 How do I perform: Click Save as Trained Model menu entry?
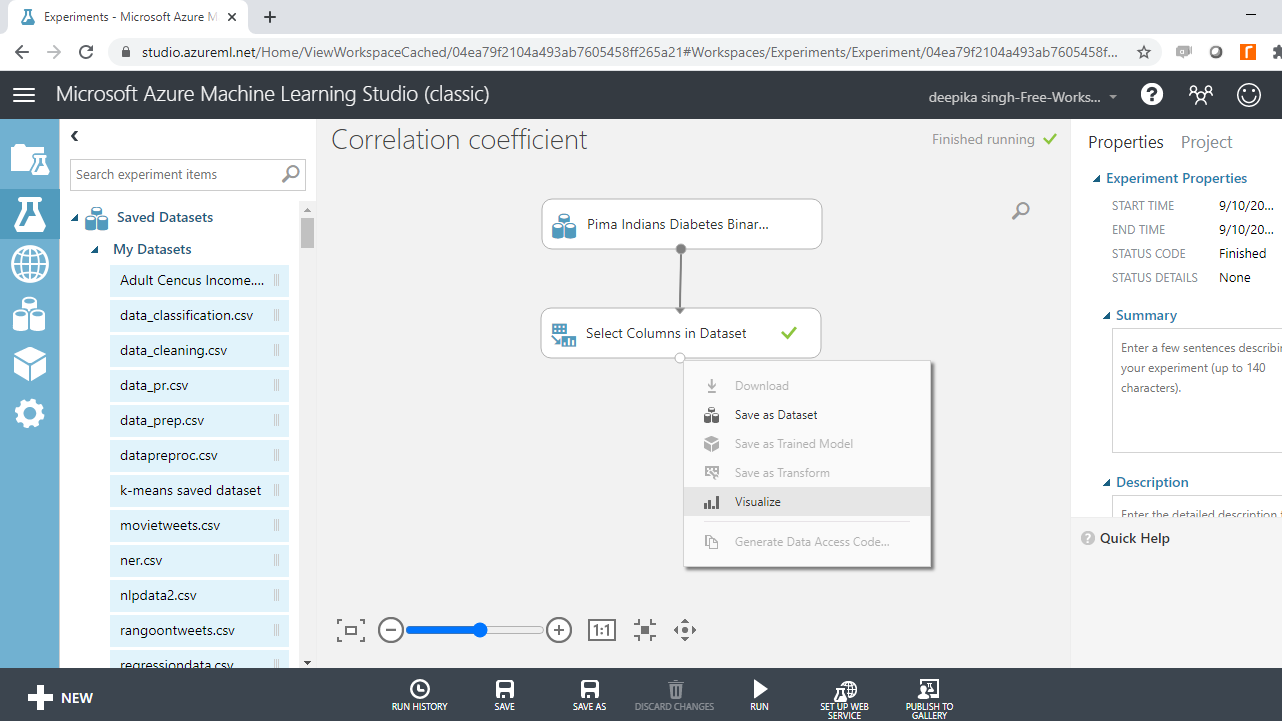807,444
